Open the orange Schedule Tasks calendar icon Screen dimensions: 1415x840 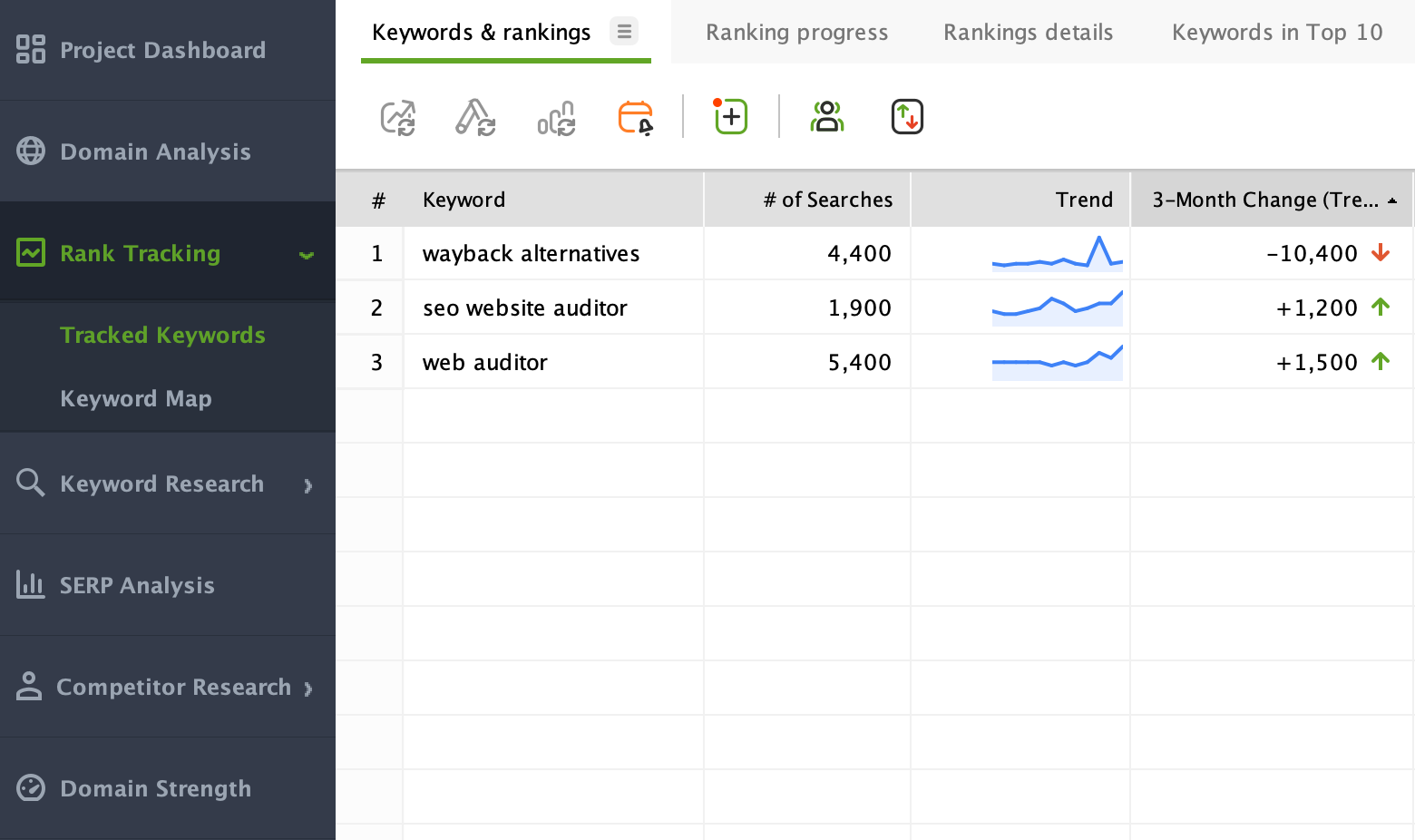(x=636, y=118)
